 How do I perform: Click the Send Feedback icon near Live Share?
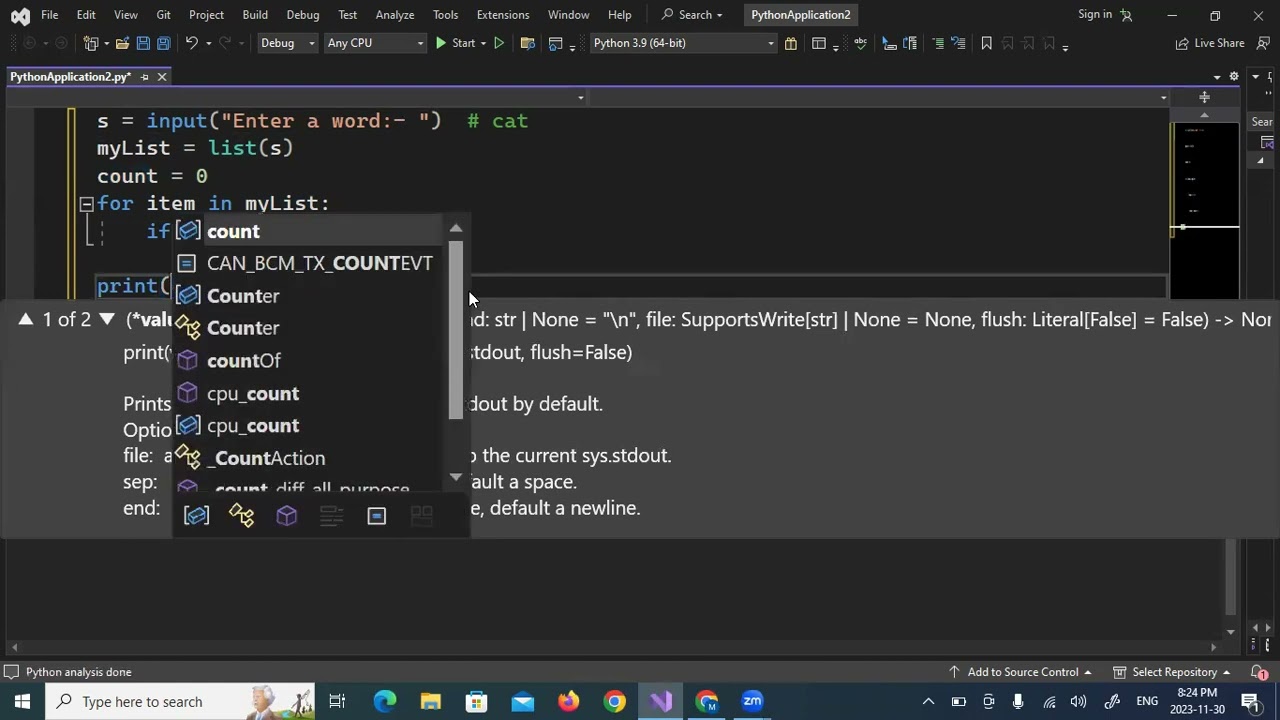tap(1262, 43)
